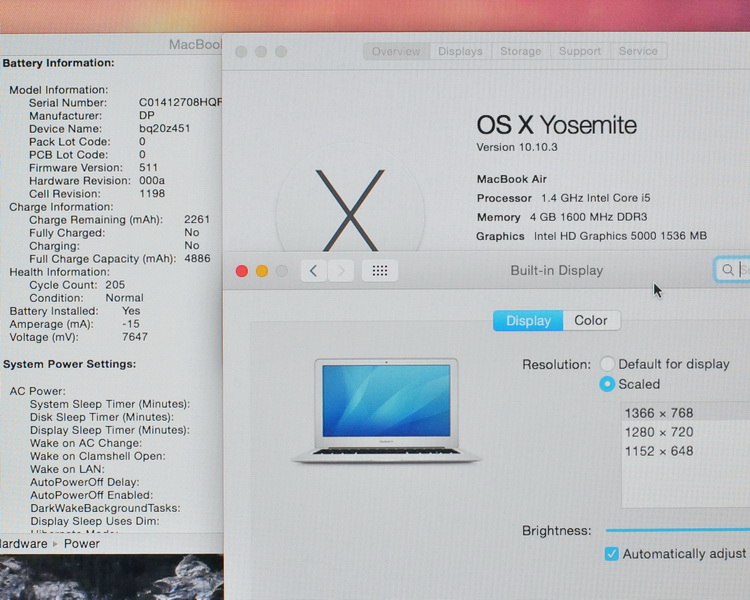Click in the Built-in Display search field
This screenshot has width=750, height=600.
[x=732, y=270]
